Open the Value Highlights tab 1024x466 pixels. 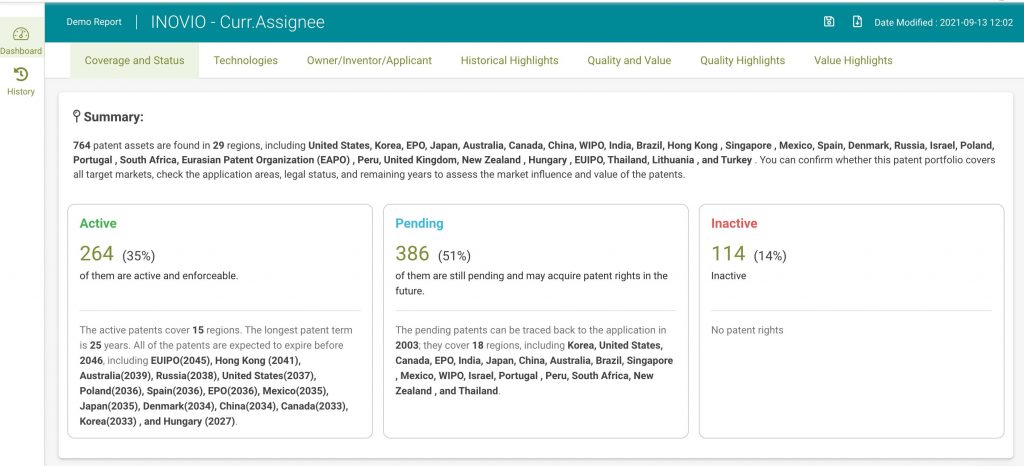(853, 60)
